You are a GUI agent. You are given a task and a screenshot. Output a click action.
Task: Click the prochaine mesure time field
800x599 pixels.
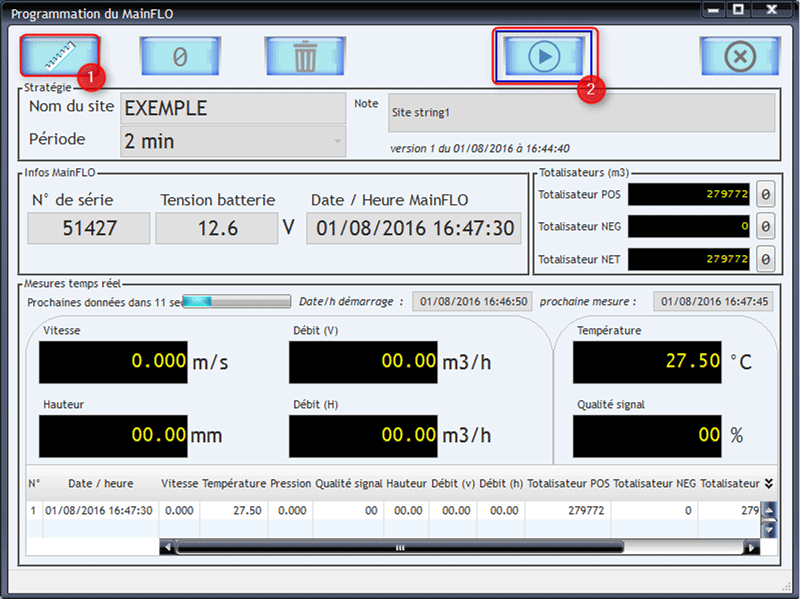[714, 302]
